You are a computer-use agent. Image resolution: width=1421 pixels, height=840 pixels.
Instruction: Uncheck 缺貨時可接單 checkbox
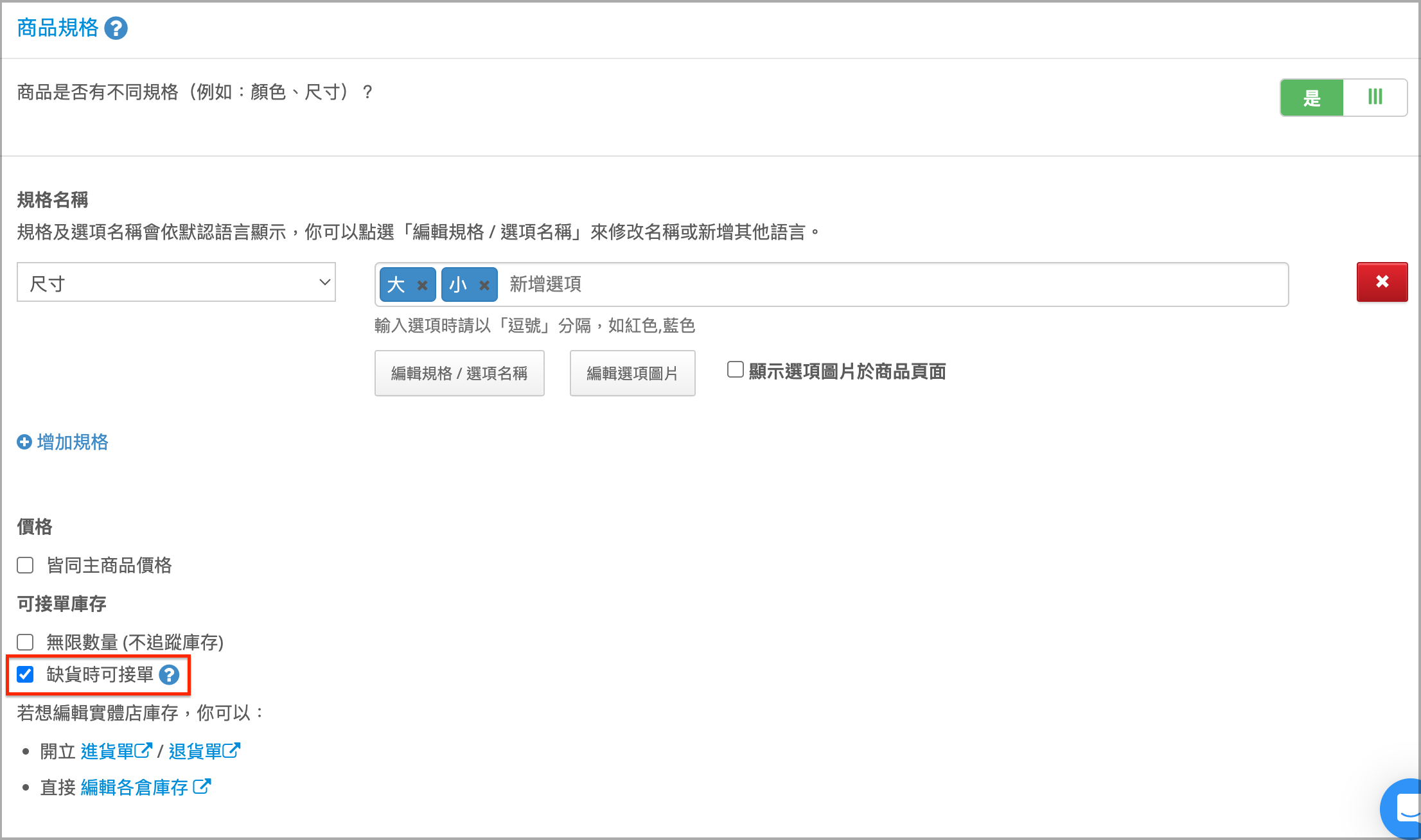pyautogui.click(x=25, y=674)
